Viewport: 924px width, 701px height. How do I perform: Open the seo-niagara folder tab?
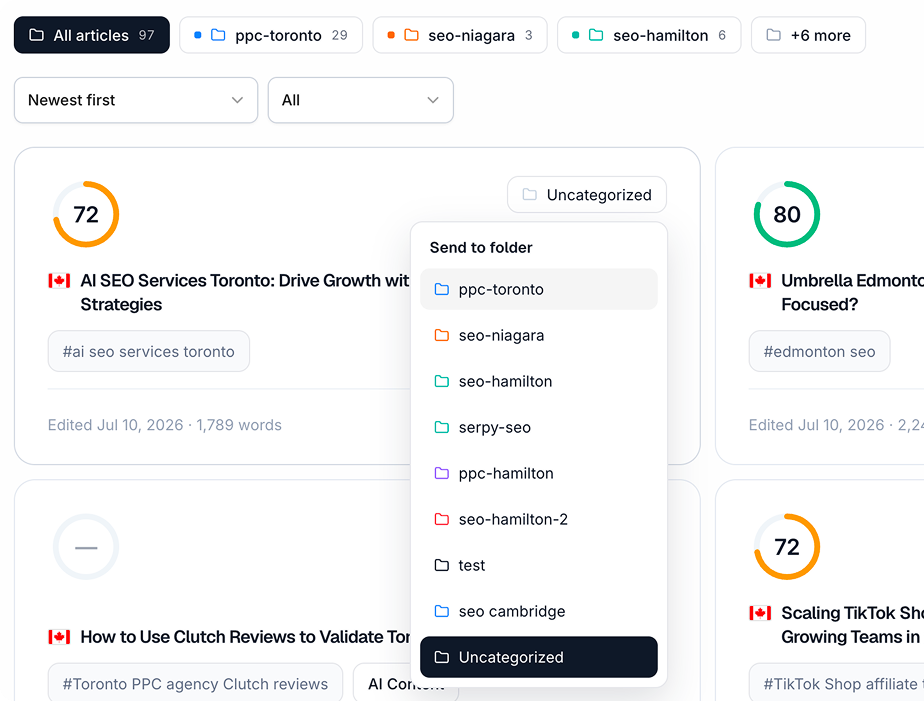(x=460, y=35)
